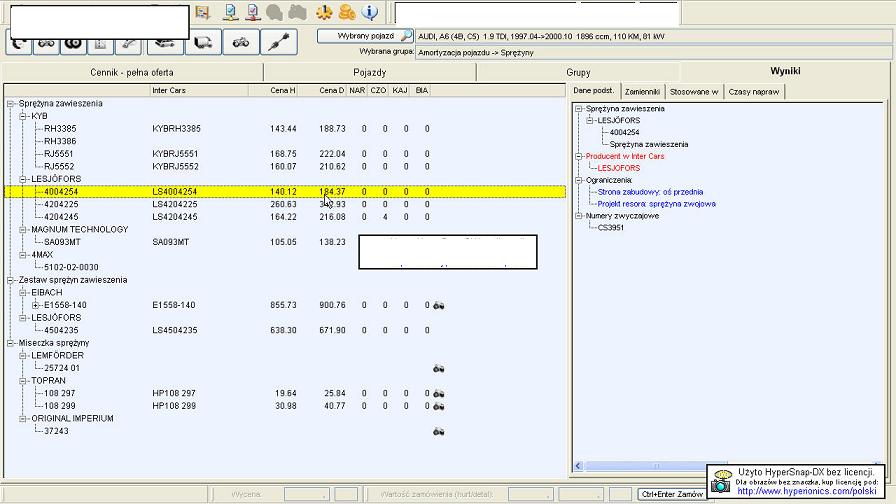Switch to Cennik - pełna oferta tab

pos(132,73)
